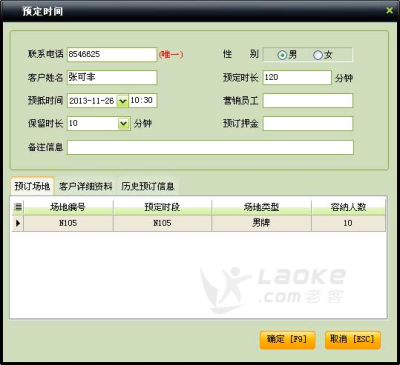Click the 联系电话 input field
The height and width of the screenshot is (365, 400).
click(x=112, y=54)
